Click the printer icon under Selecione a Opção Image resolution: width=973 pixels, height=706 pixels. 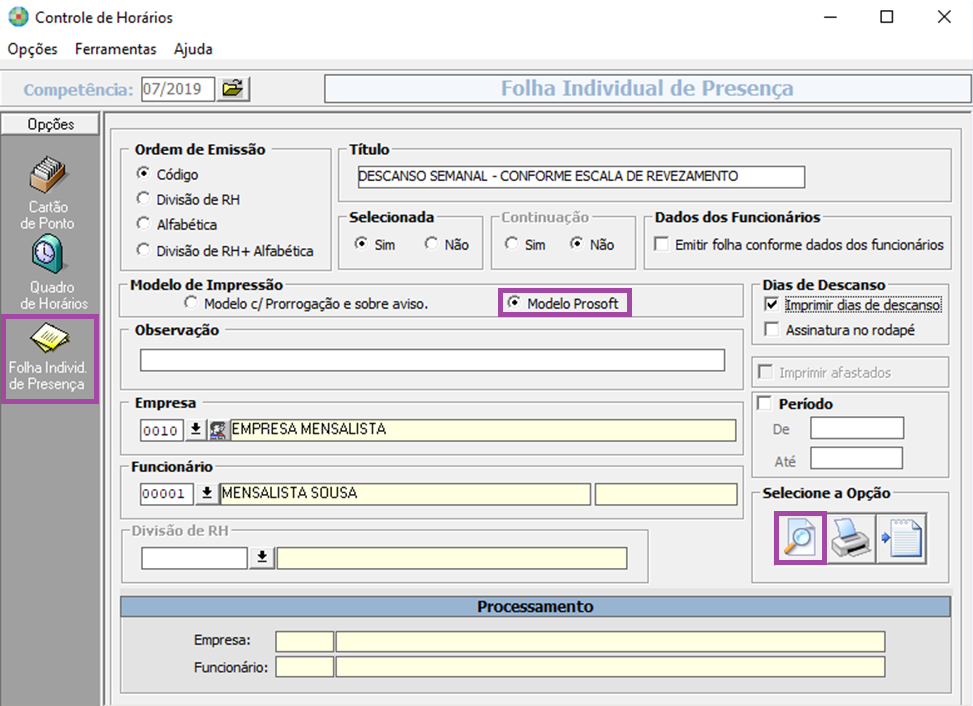851,538
